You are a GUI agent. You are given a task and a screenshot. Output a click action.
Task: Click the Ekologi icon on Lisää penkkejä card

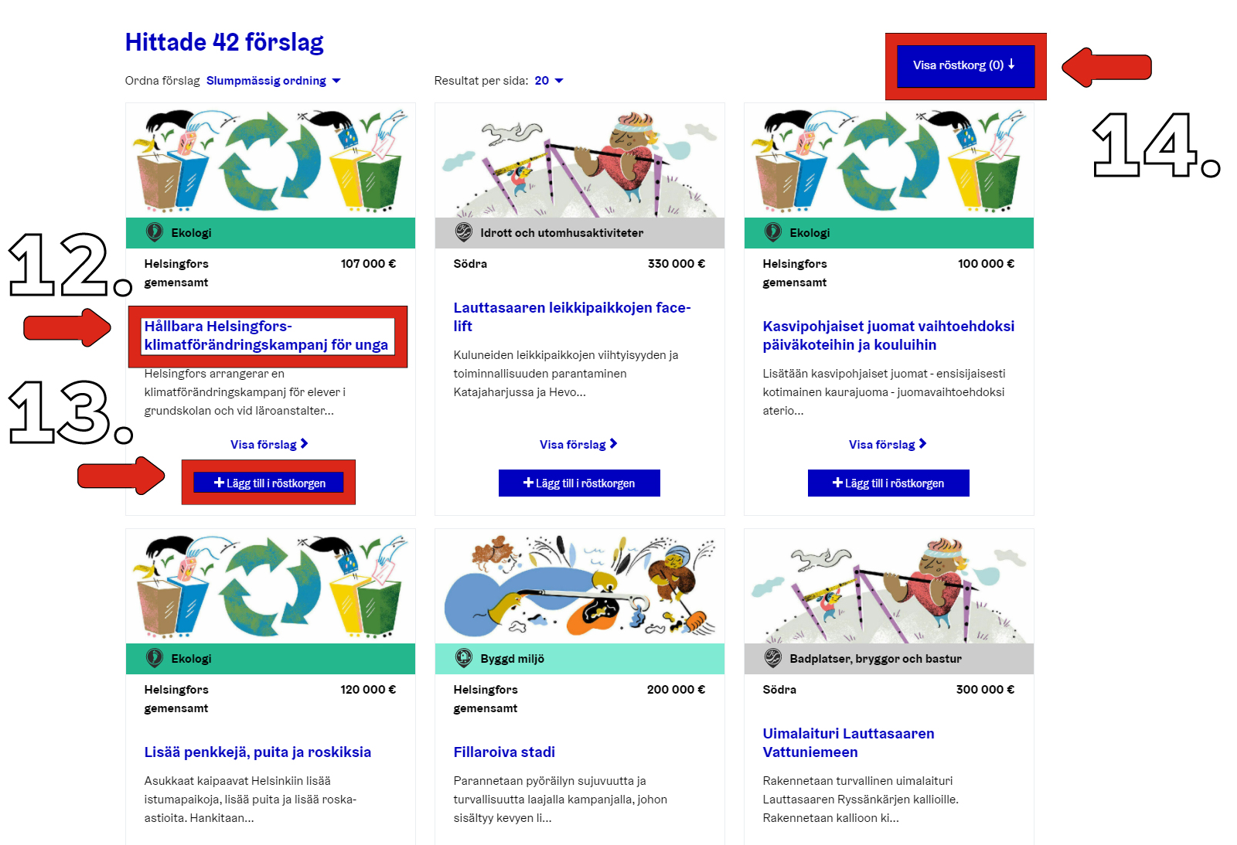pos(154,659)
